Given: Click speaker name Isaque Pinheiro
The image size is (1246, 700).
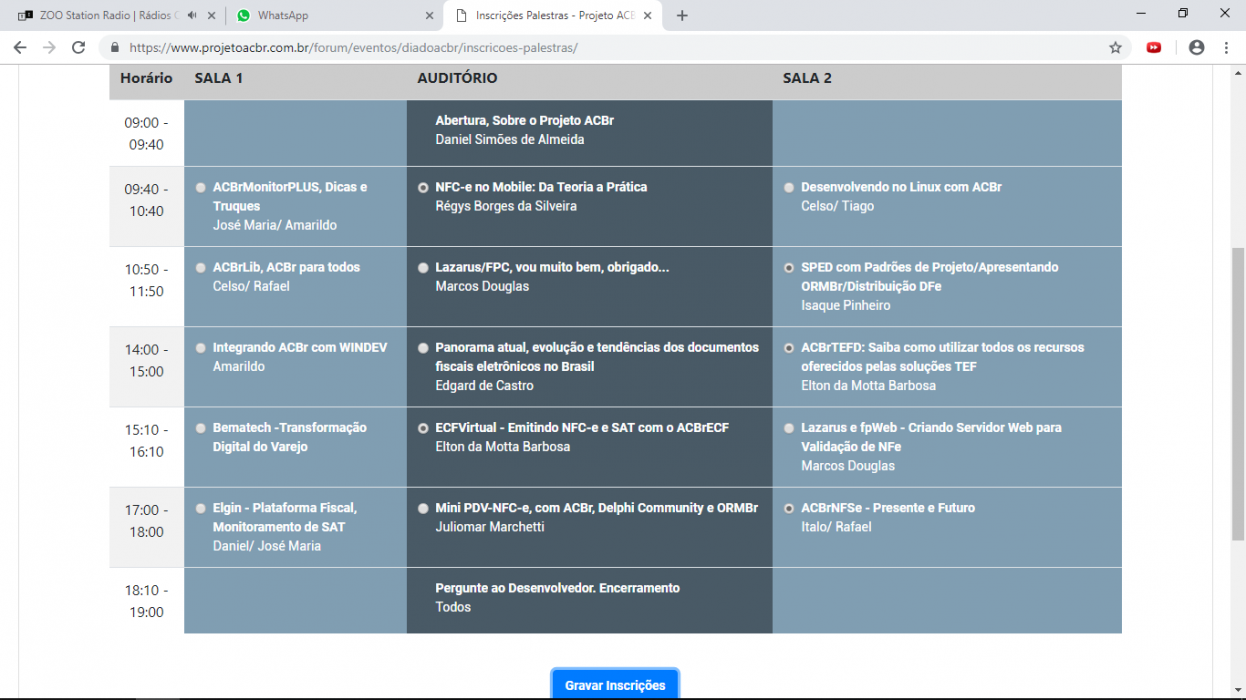Looking at the screenshot, I should [x=845, y=305].
